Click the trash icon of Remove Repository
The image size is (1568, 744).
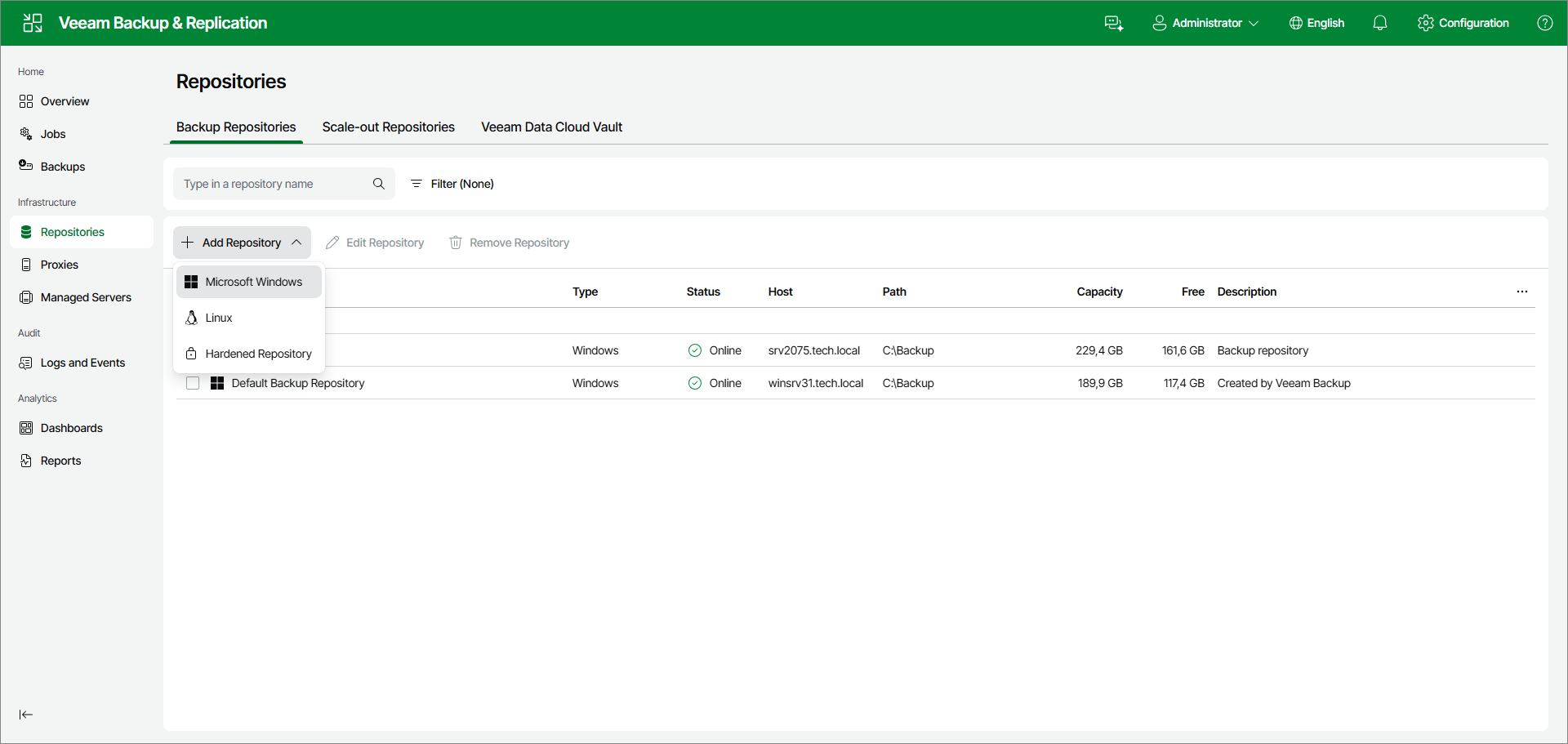pyautogui.click(x=456, y=243)
